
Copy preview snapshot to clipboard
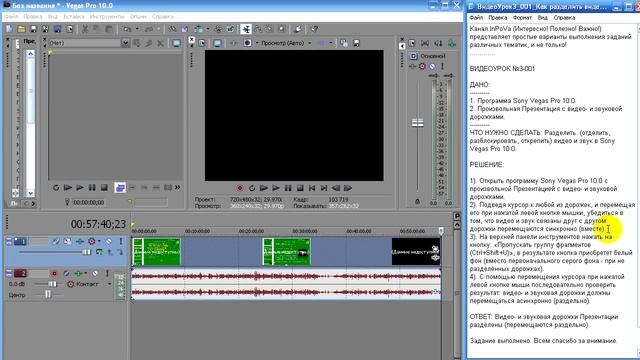[344, 43]
